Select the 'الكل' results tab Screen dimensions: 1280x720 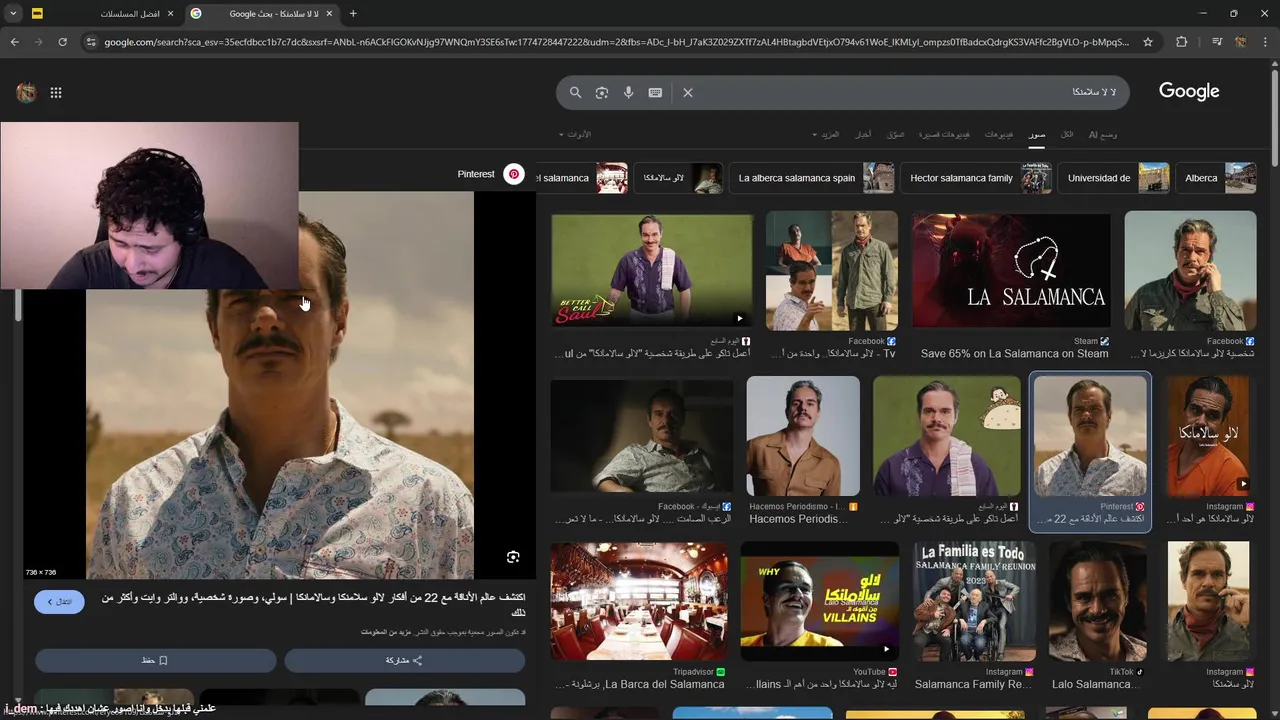click(1067, 134)
